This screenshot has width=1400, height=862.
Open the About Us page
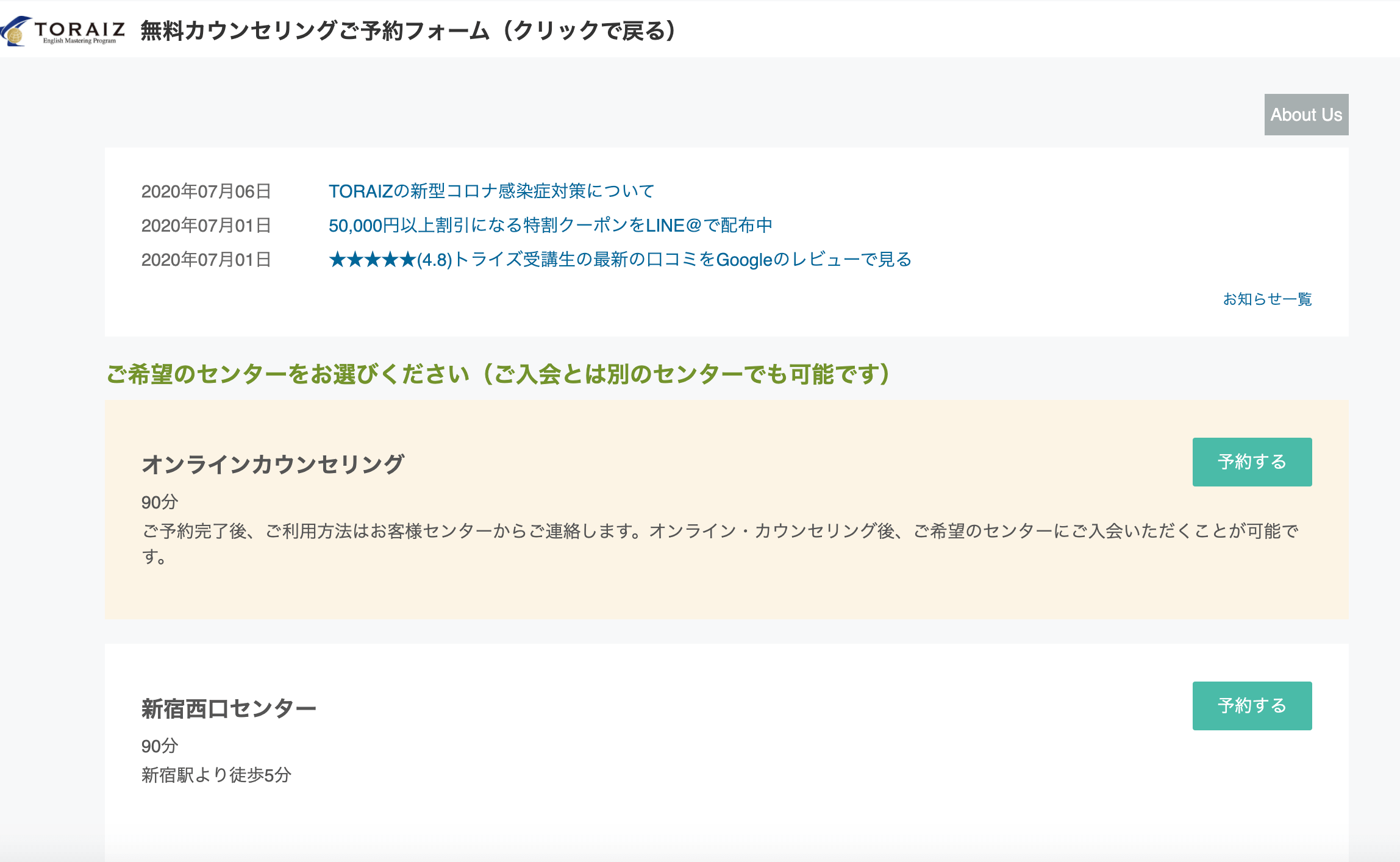coord(1305,115)
